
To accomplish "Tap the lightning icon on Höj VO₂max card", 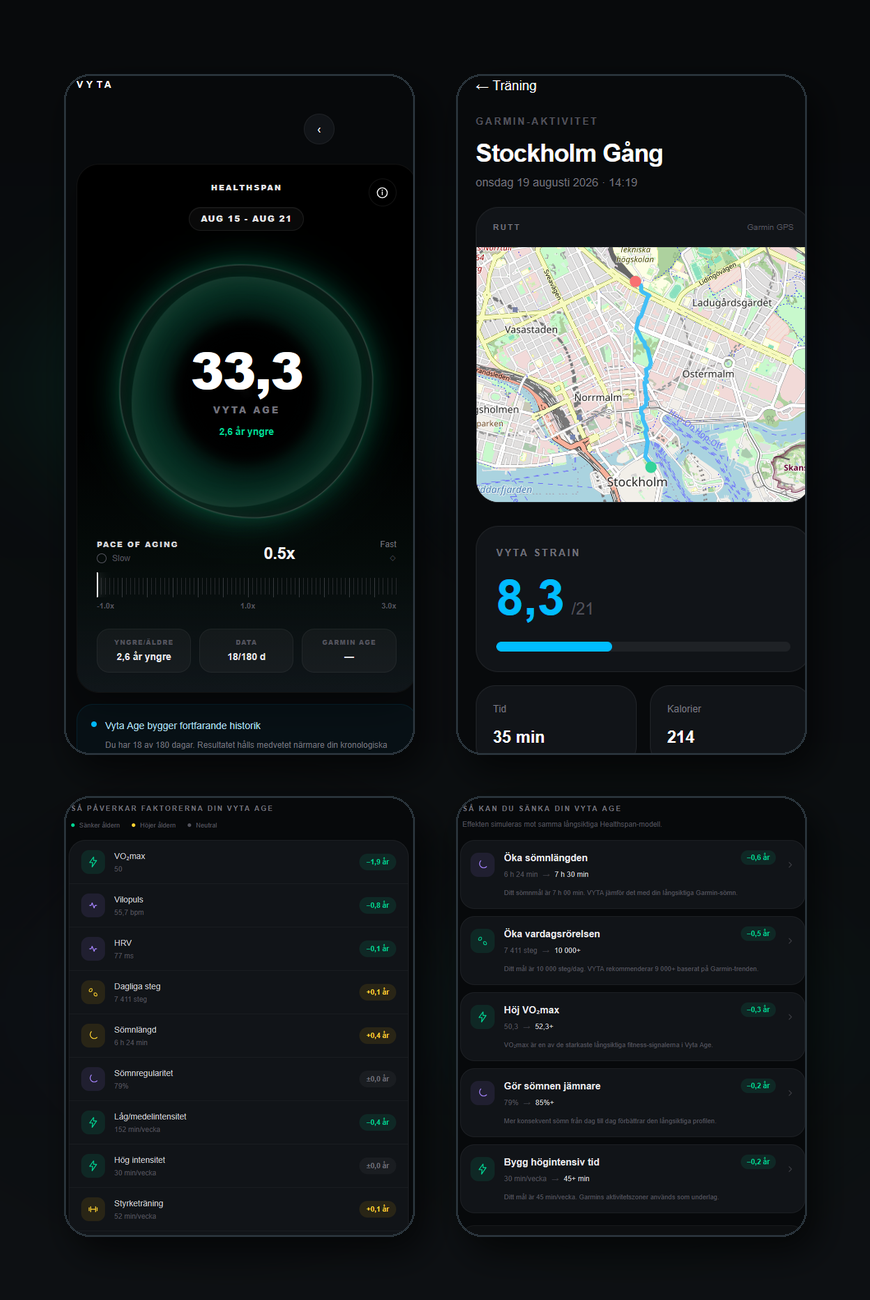I will pyautogui.click(x=483, y=1017).
